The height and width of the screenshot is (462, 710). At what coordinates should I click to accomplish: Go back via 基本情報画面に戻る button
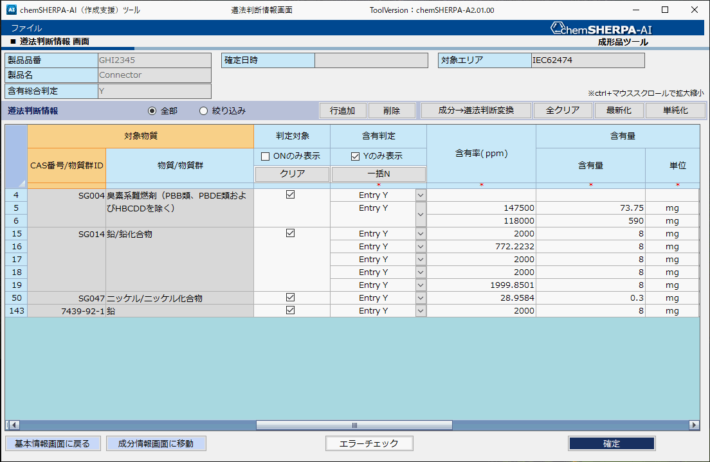coord(52,443)
